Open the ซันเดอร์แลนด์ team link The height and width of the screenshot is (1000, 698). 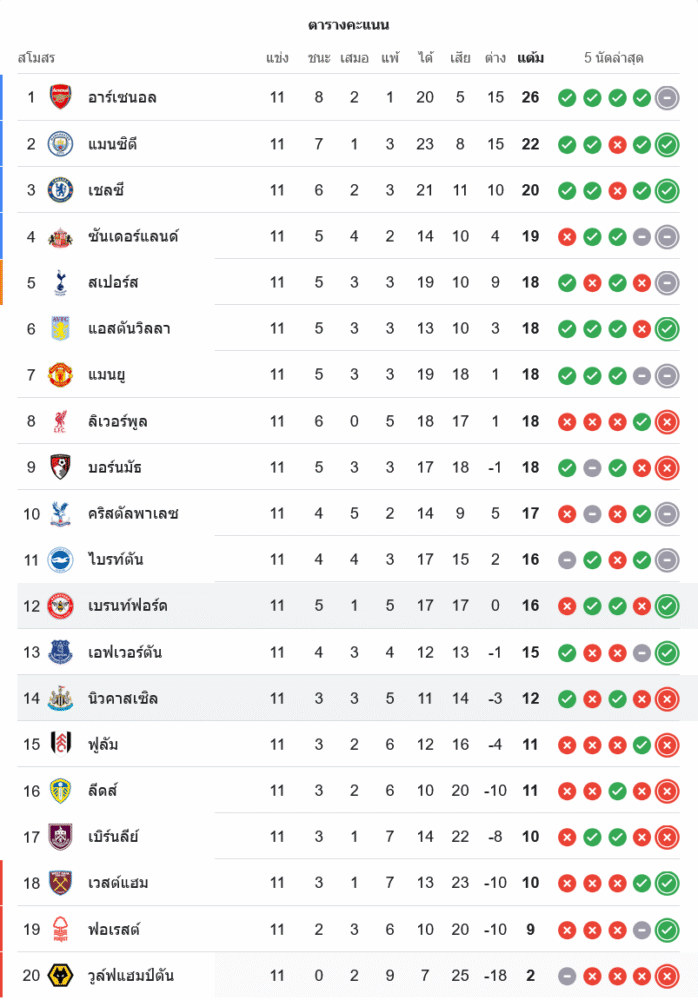(133, 237)
